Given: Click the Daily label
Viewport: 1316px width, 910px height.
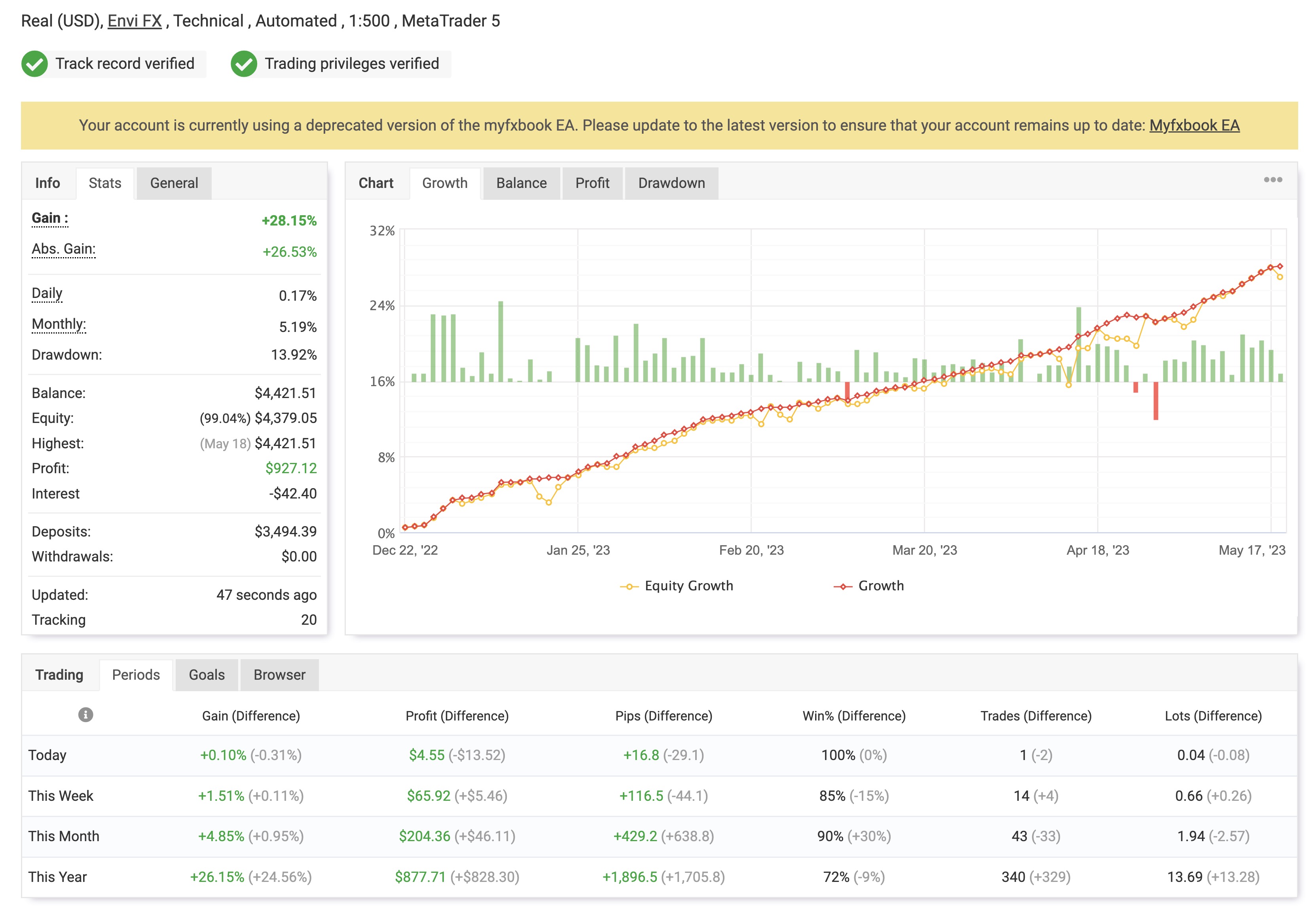Looking at the screenshot, I should pyautogui.click(x=47, y=294).
